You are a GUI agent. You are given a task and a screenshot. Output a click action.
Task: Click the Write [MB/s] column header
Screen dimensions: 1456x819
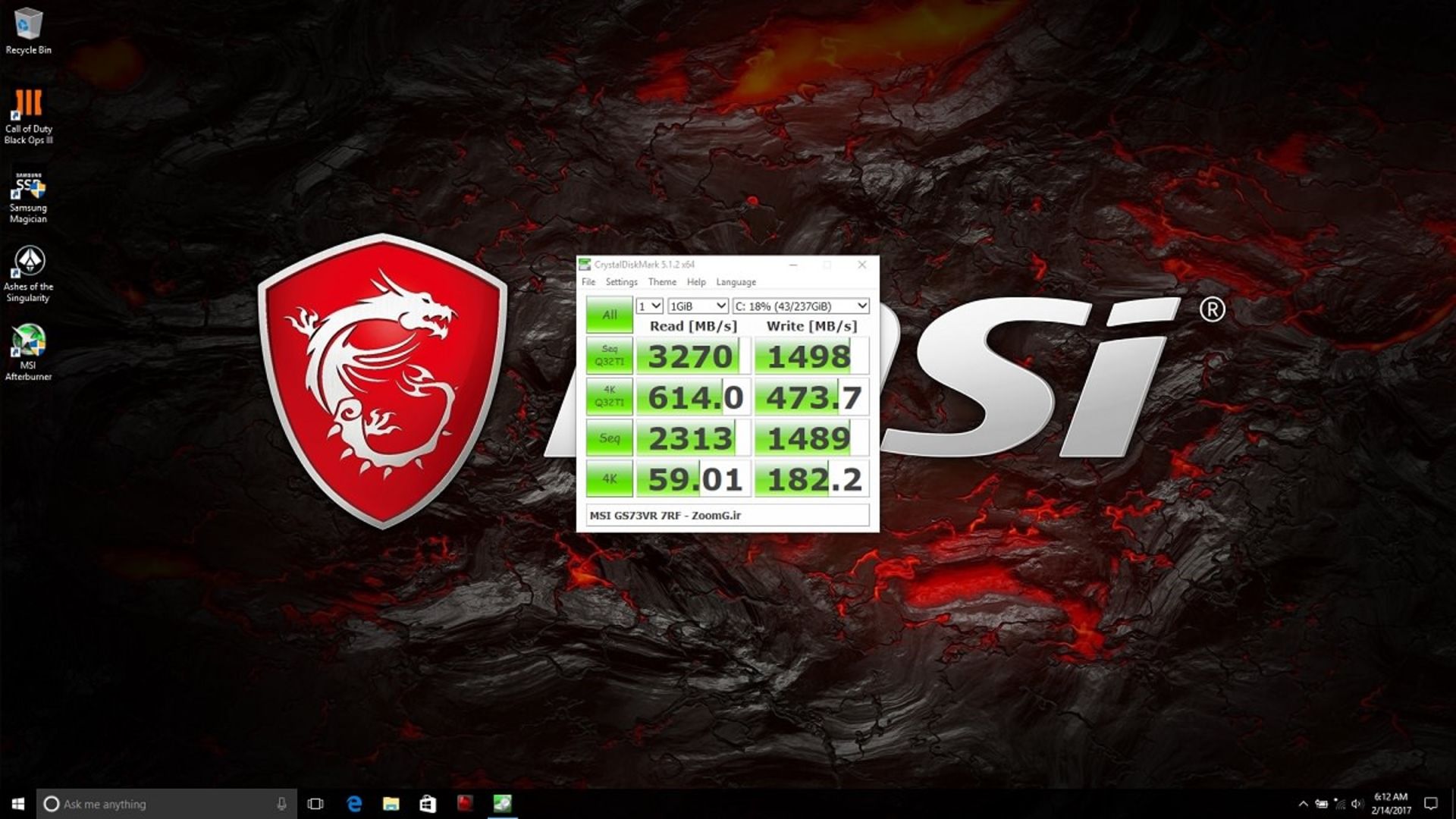tap(811, 326)
